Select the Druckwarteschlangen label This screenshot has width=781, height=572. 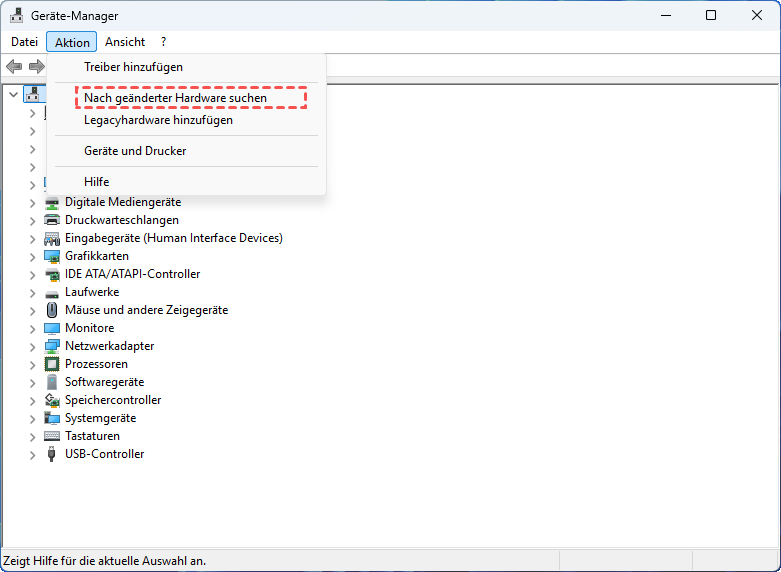pyautogui.click(x=122, y=220)
